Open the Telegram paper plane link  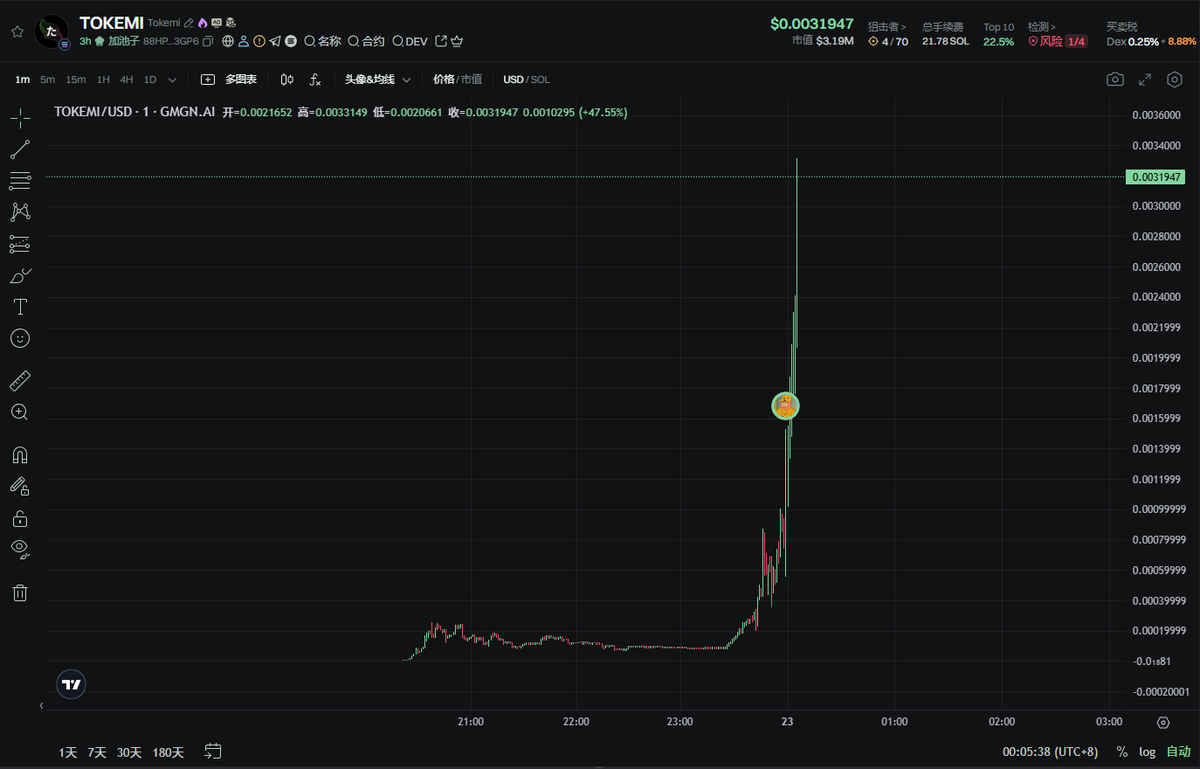(275, 41)
